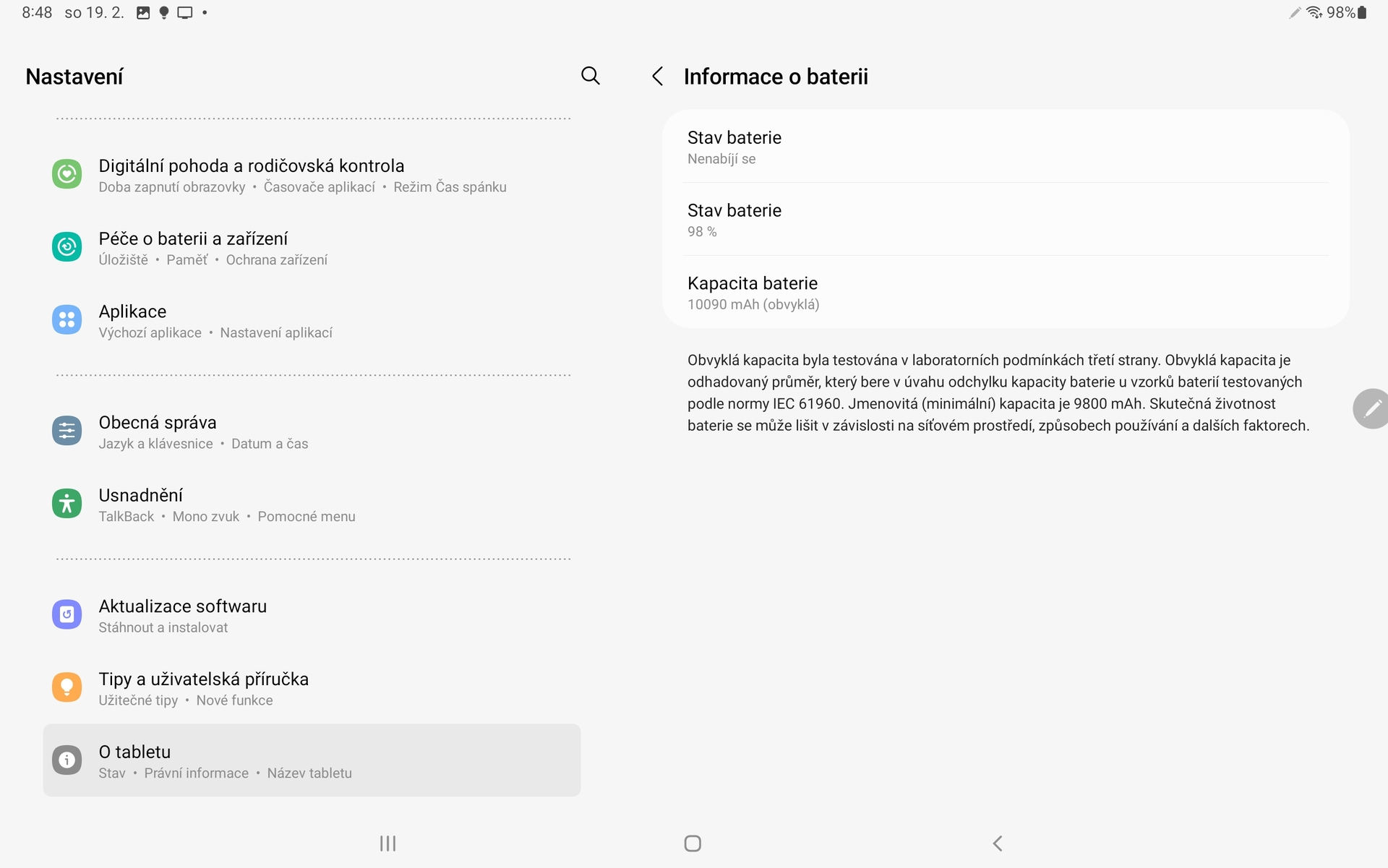Open Stav baterie showing Nenabíjí se
1388x868 pixels.
(x=1005, y=147)
